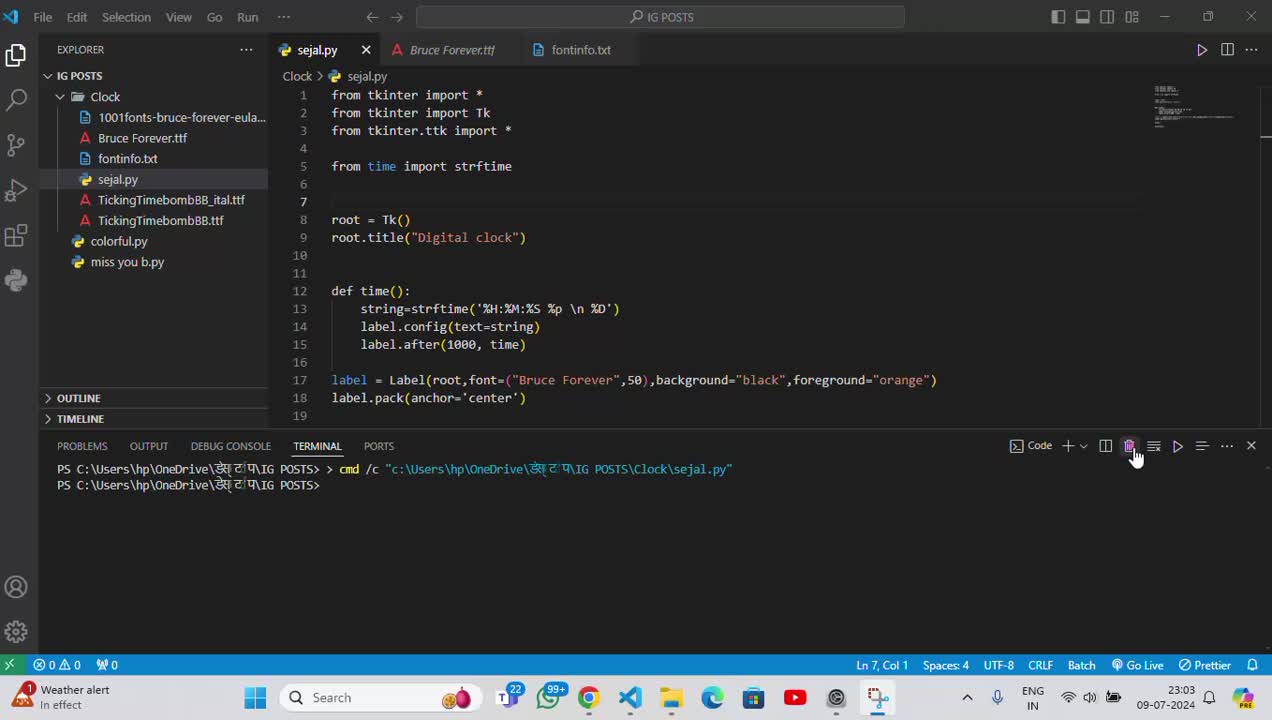Open the Extensions view
This screenshot has width=1272, height=720.
(16, 236)
